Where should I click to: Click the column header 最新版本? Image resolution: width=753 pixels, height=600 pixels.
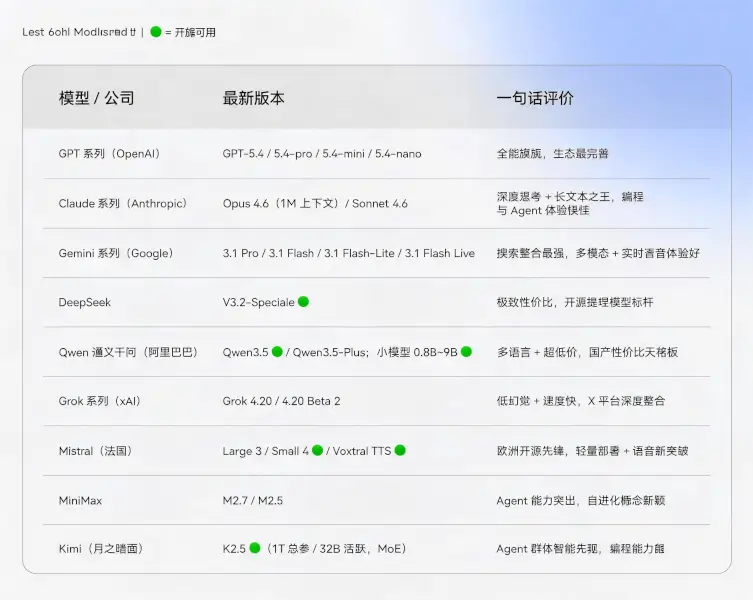pos(254,98)
